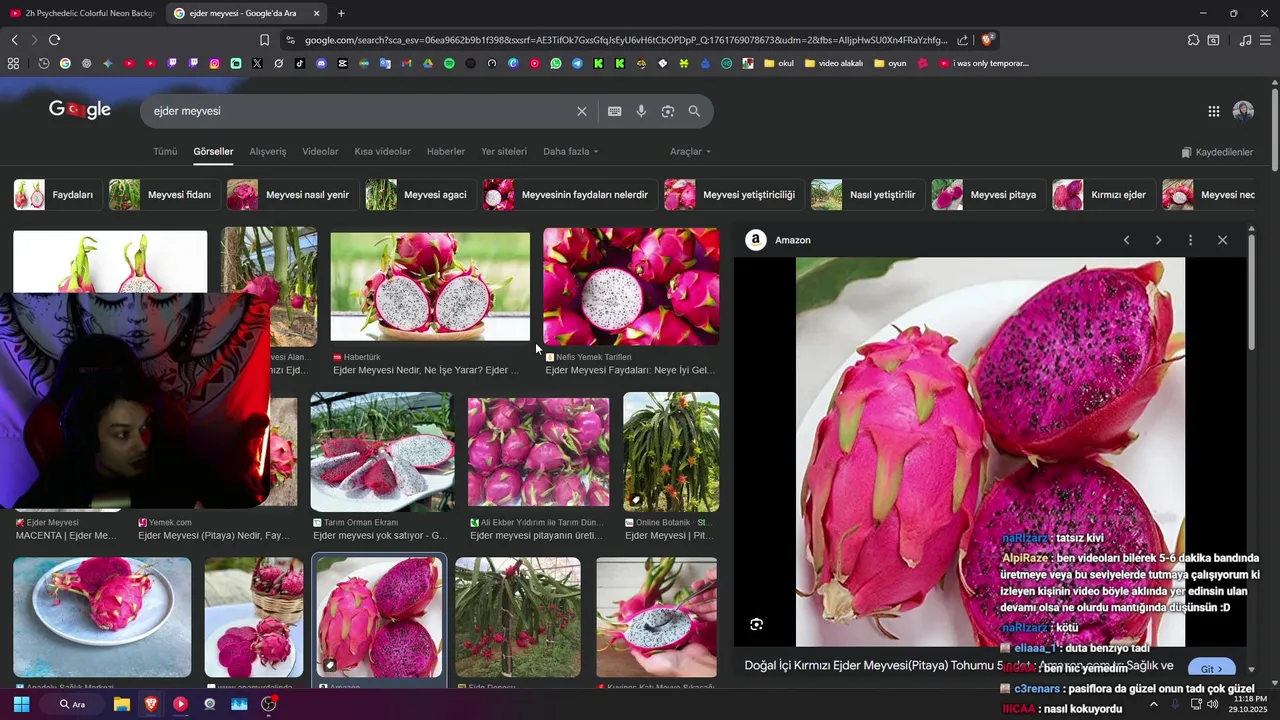This screenshot has height=720, width=1280.
Task: Open File Explorer from the taskbar
Action: (122, 704)
